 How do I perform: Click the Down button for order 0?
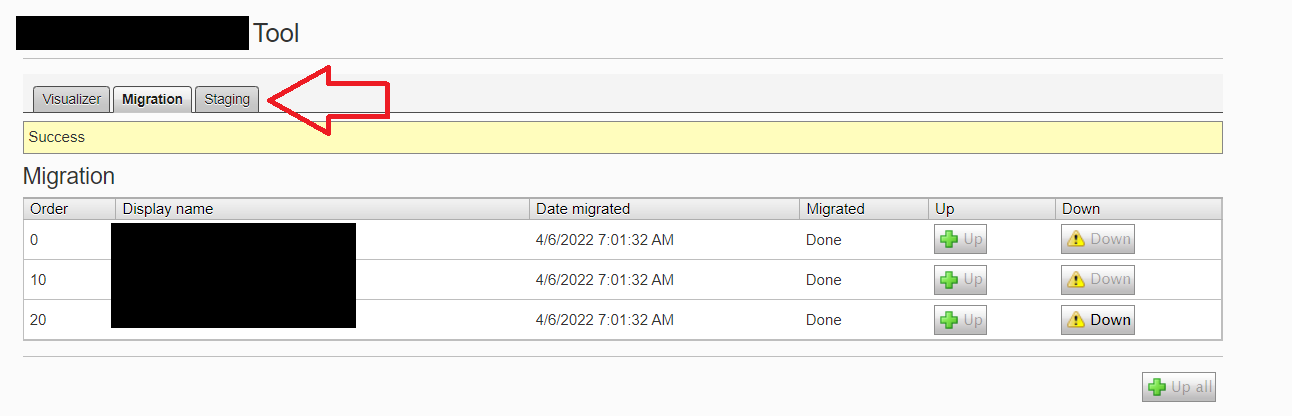click(1097, 240)
